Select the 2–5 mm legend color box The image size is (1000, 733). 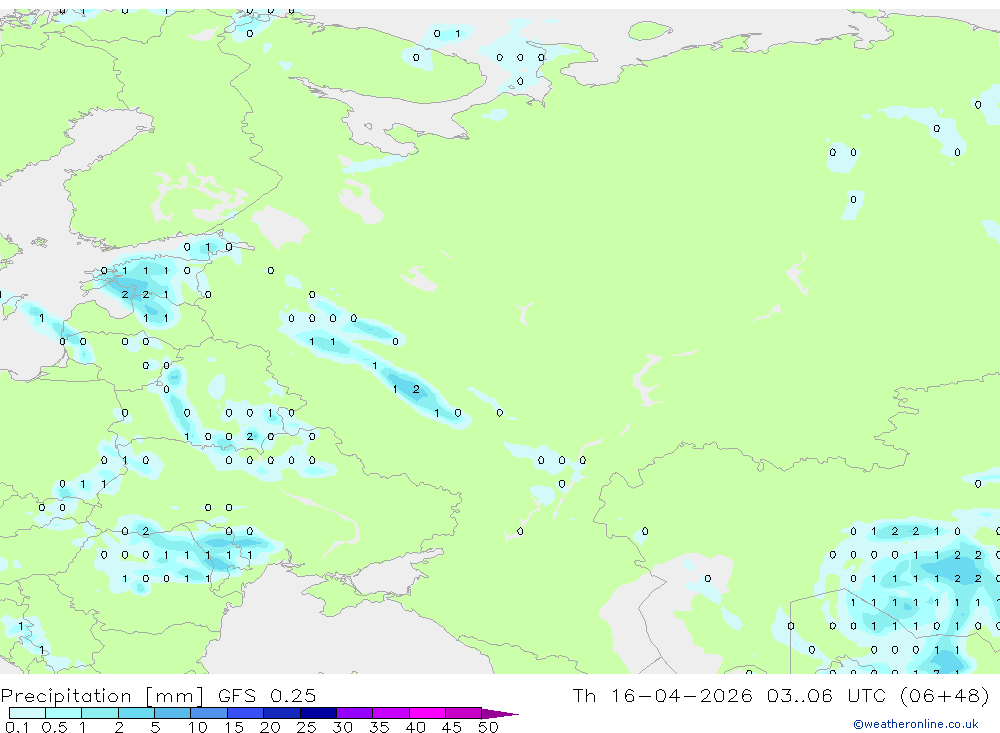pyautogui.click(x=136, y=713)
